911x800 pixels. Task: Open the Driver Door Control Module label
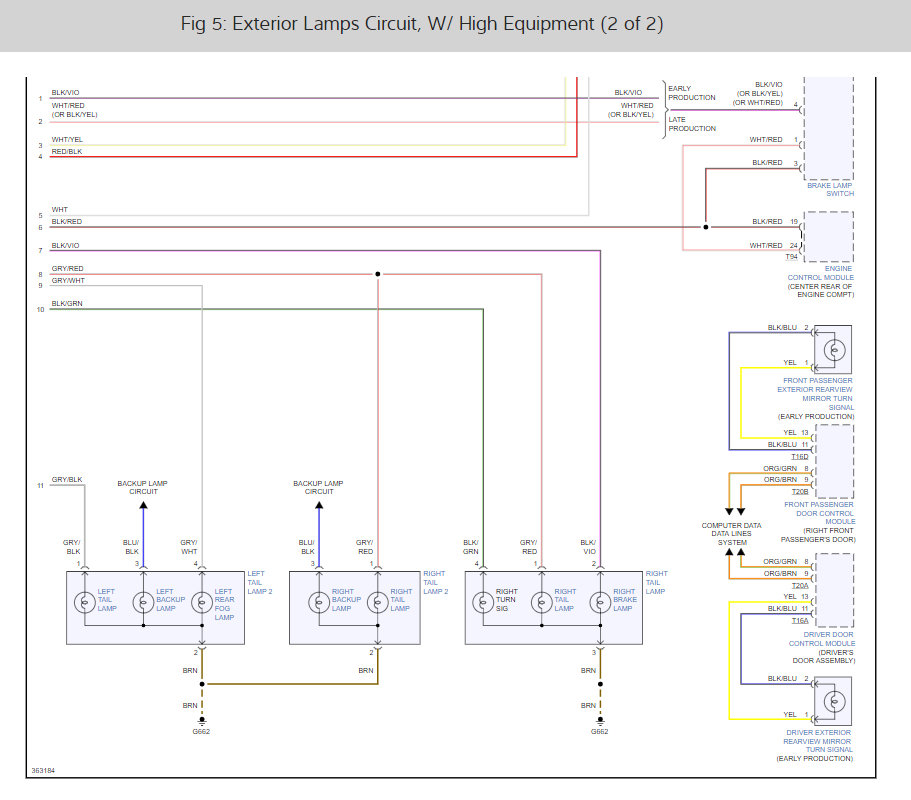click(x=822, y=639)
